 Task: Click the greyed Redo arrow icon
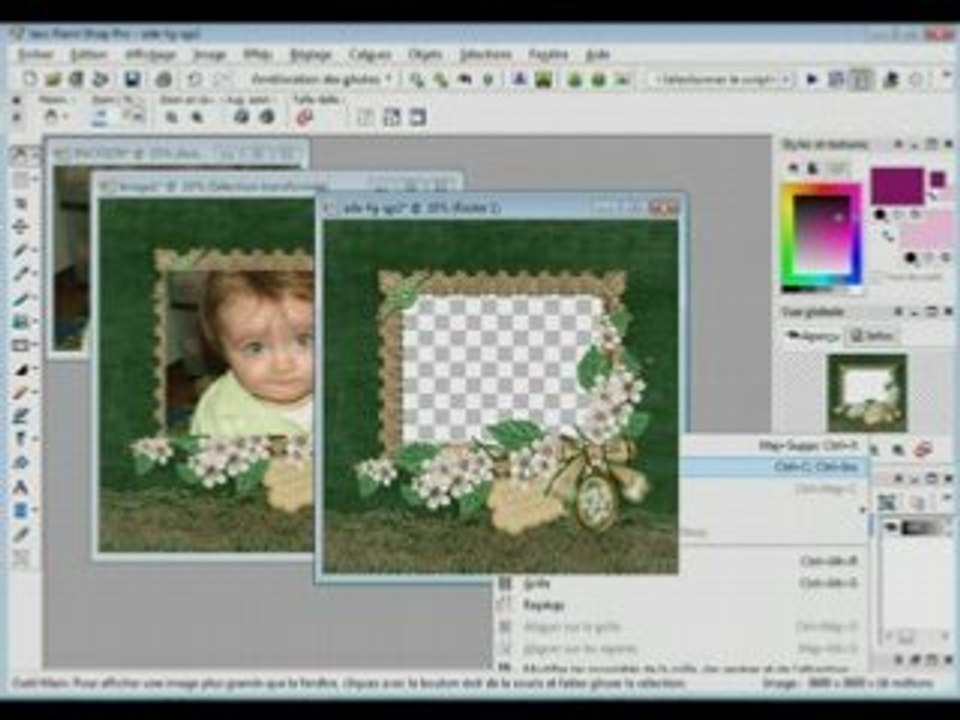[x=223, y=79]
